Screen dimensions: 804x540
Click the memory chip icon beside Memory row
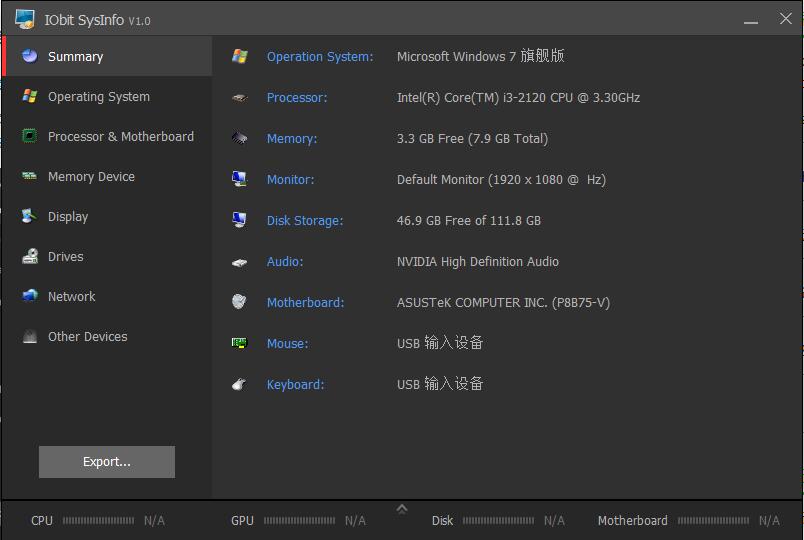pos(239,138)
